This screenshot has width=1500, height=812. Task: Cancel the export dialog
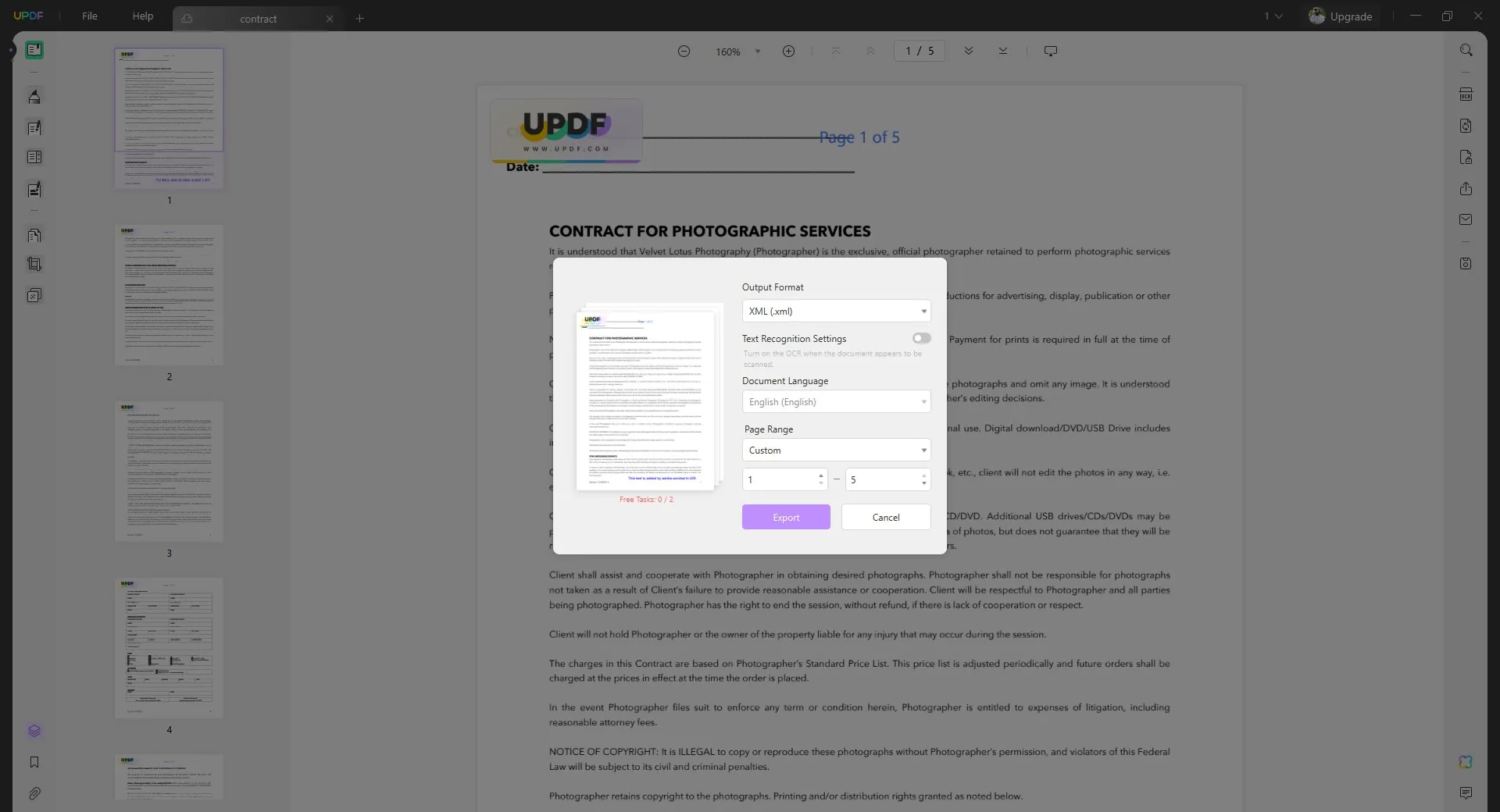coord(885,517)
